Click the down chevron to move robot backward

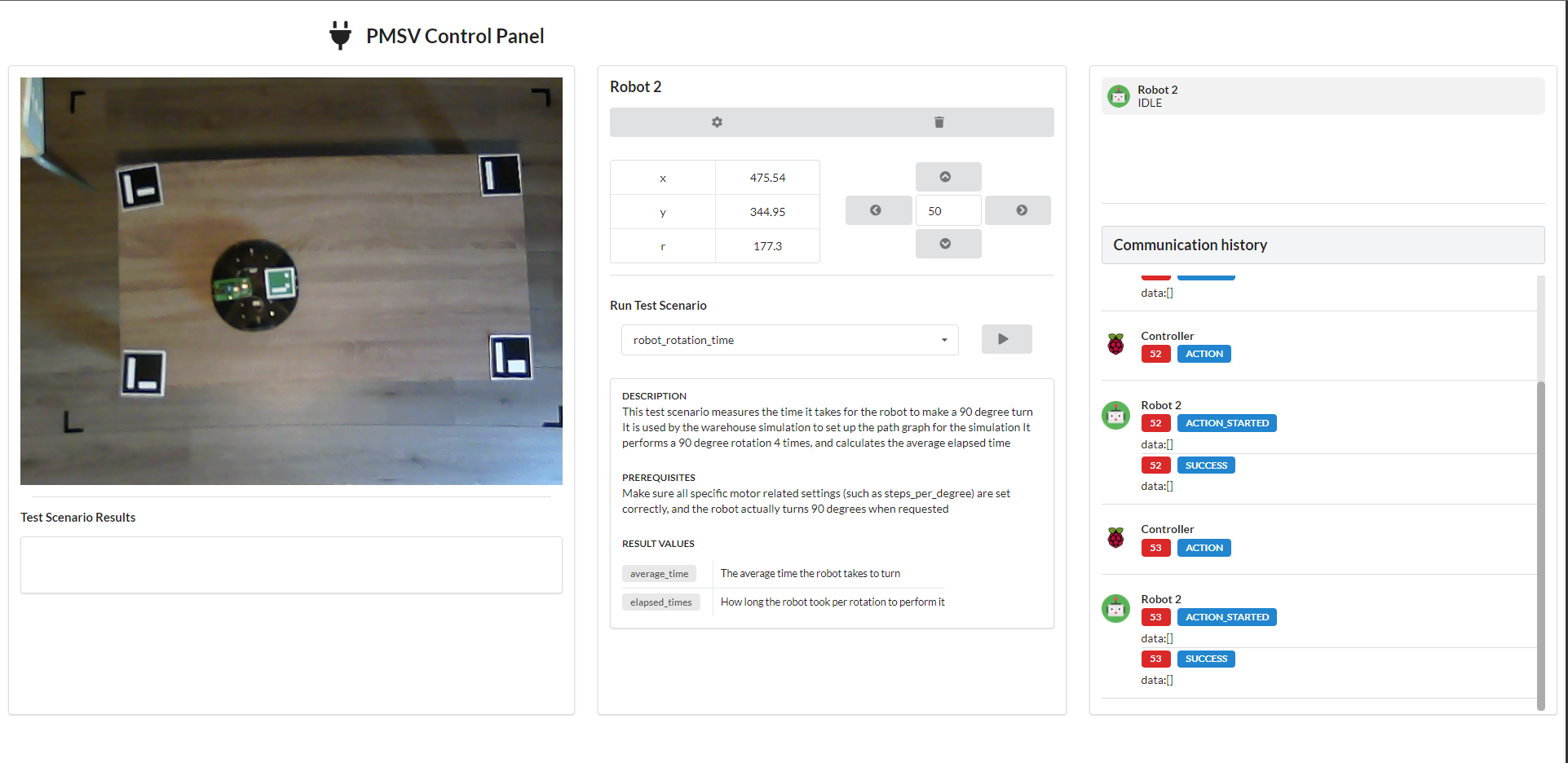[947, 243]
